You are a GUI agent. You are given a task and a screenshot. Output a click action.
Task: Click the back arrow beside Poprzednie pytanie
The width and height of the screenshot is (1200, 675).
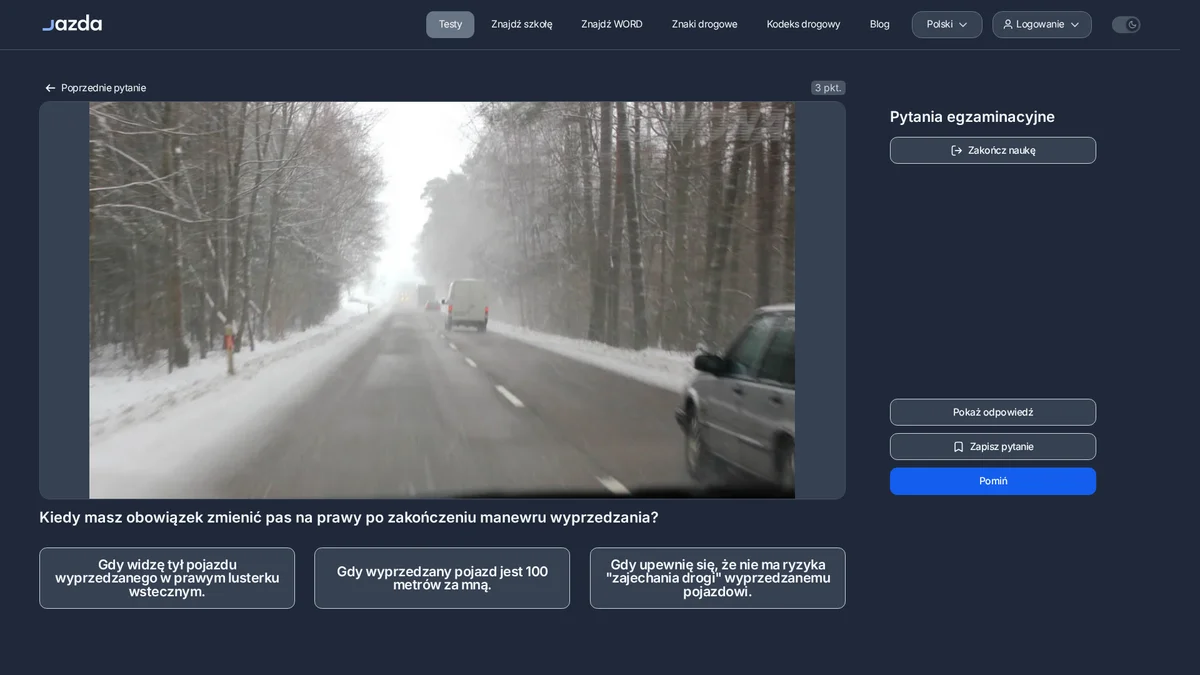50,88
